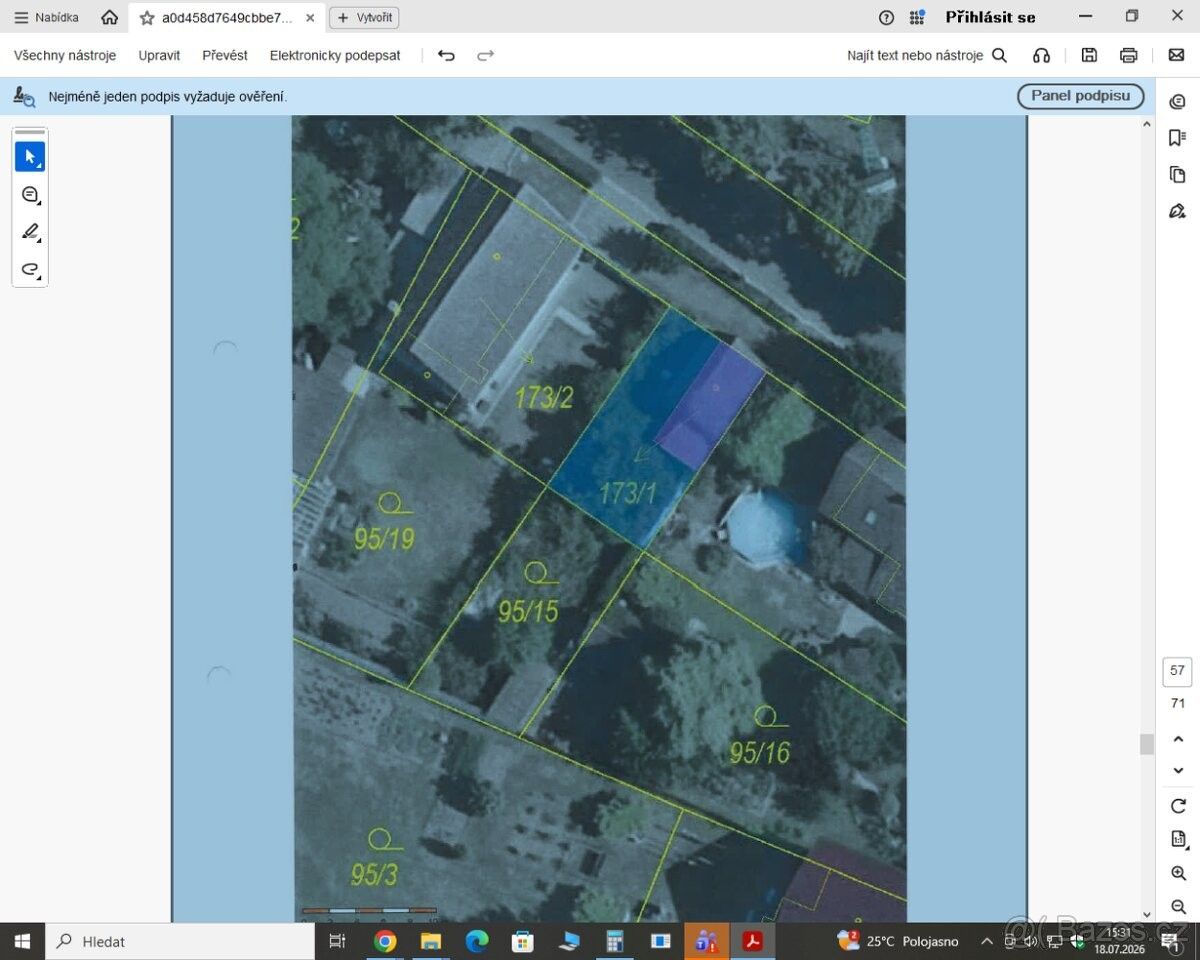The height and width of the screenshot is (960, 1200).
Task: Print the document
Action: click(1129, 56)
